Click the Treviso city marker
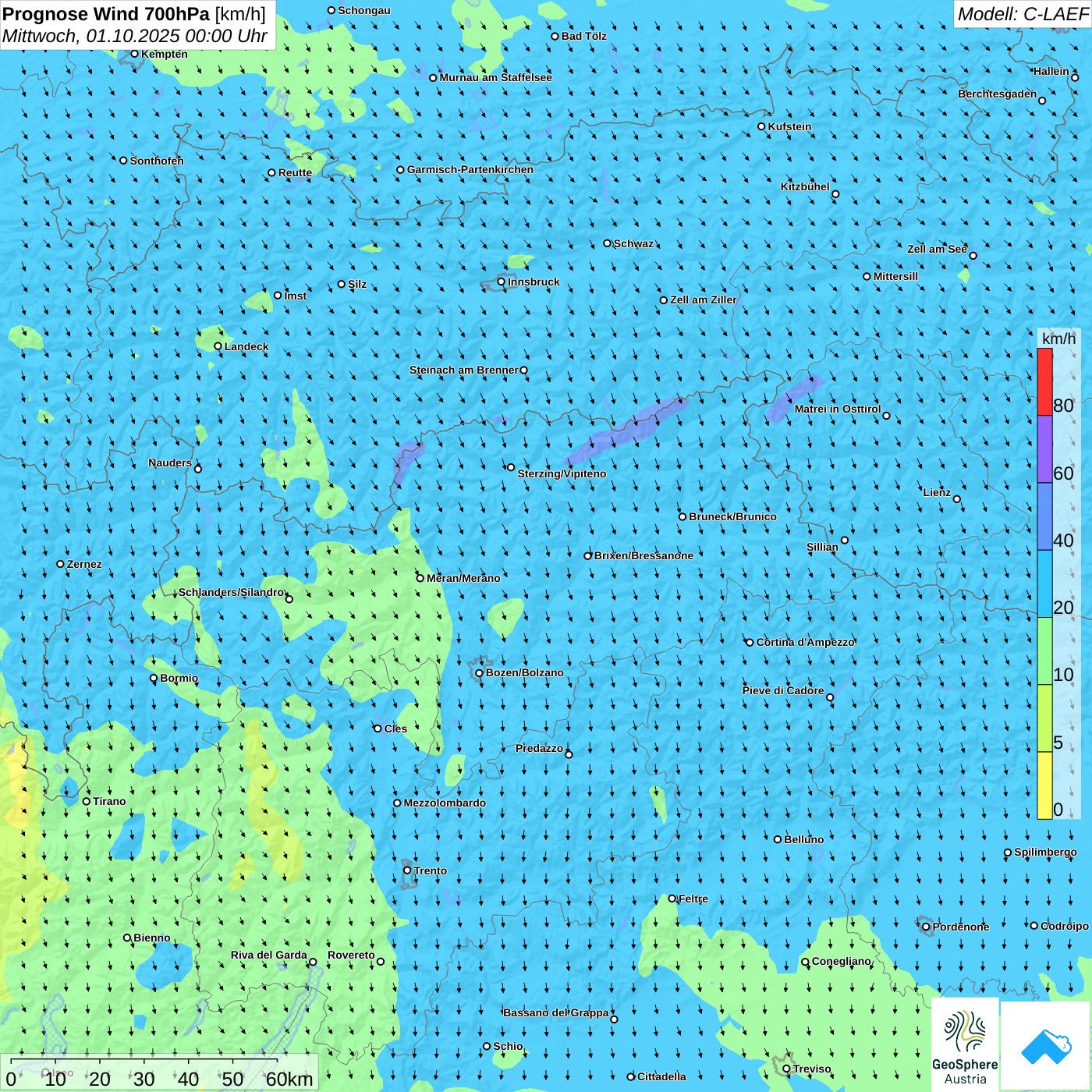 [787, 1069]
